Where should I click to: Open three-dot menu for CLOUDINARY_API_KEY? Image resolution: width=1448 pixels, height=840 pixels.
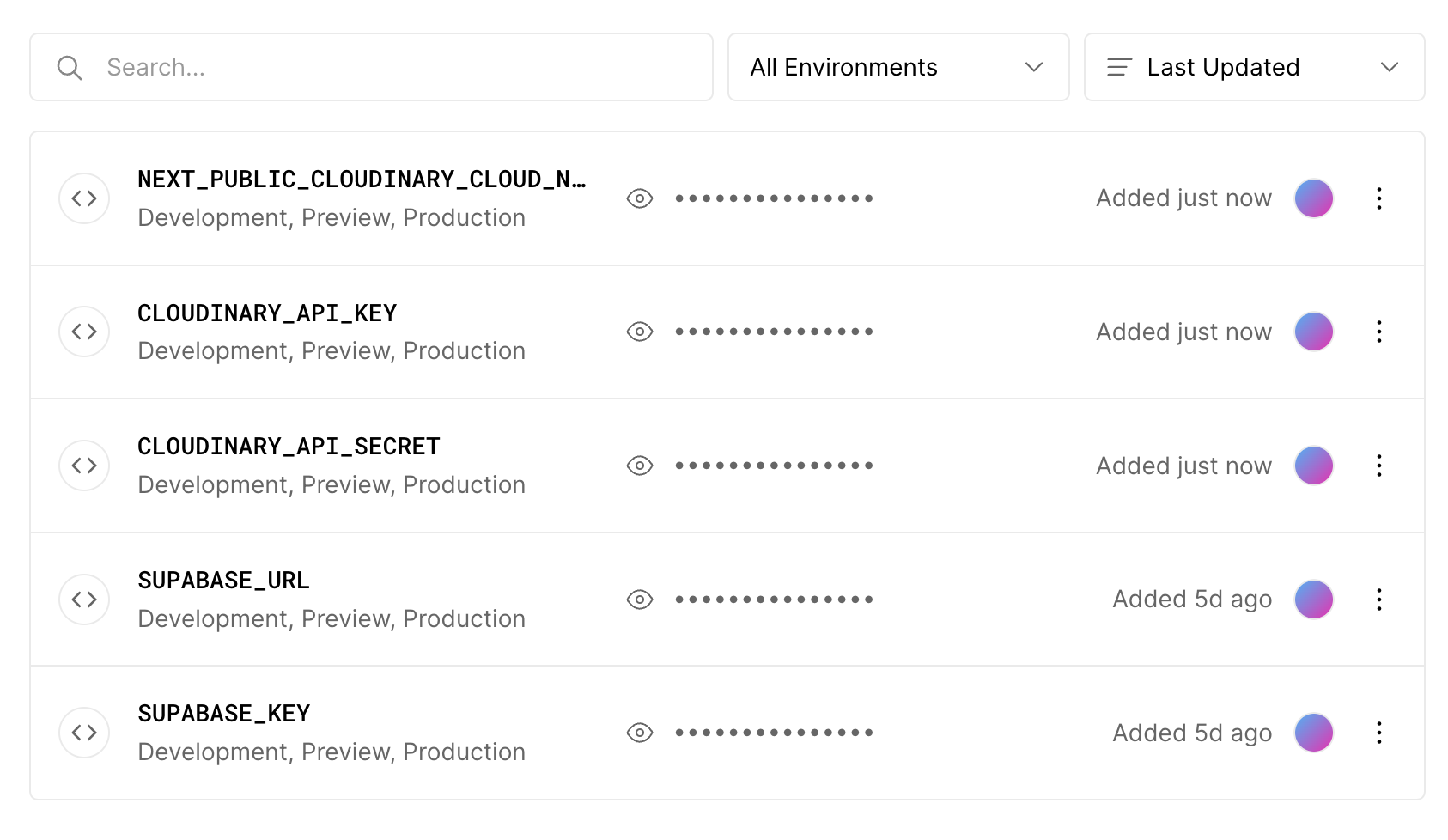tap(1378, 332)
